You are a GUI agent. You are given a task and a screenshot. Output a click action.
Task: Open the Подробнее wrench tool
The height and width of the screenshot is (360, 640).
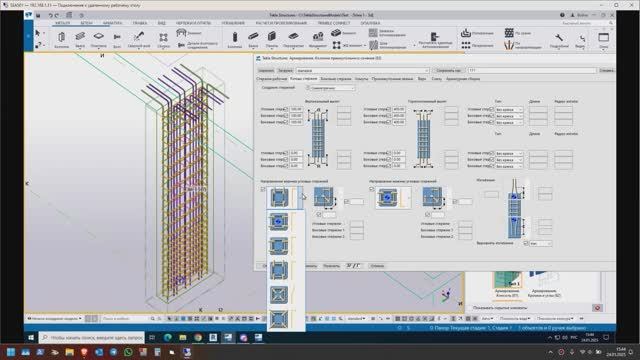point(559,40)
